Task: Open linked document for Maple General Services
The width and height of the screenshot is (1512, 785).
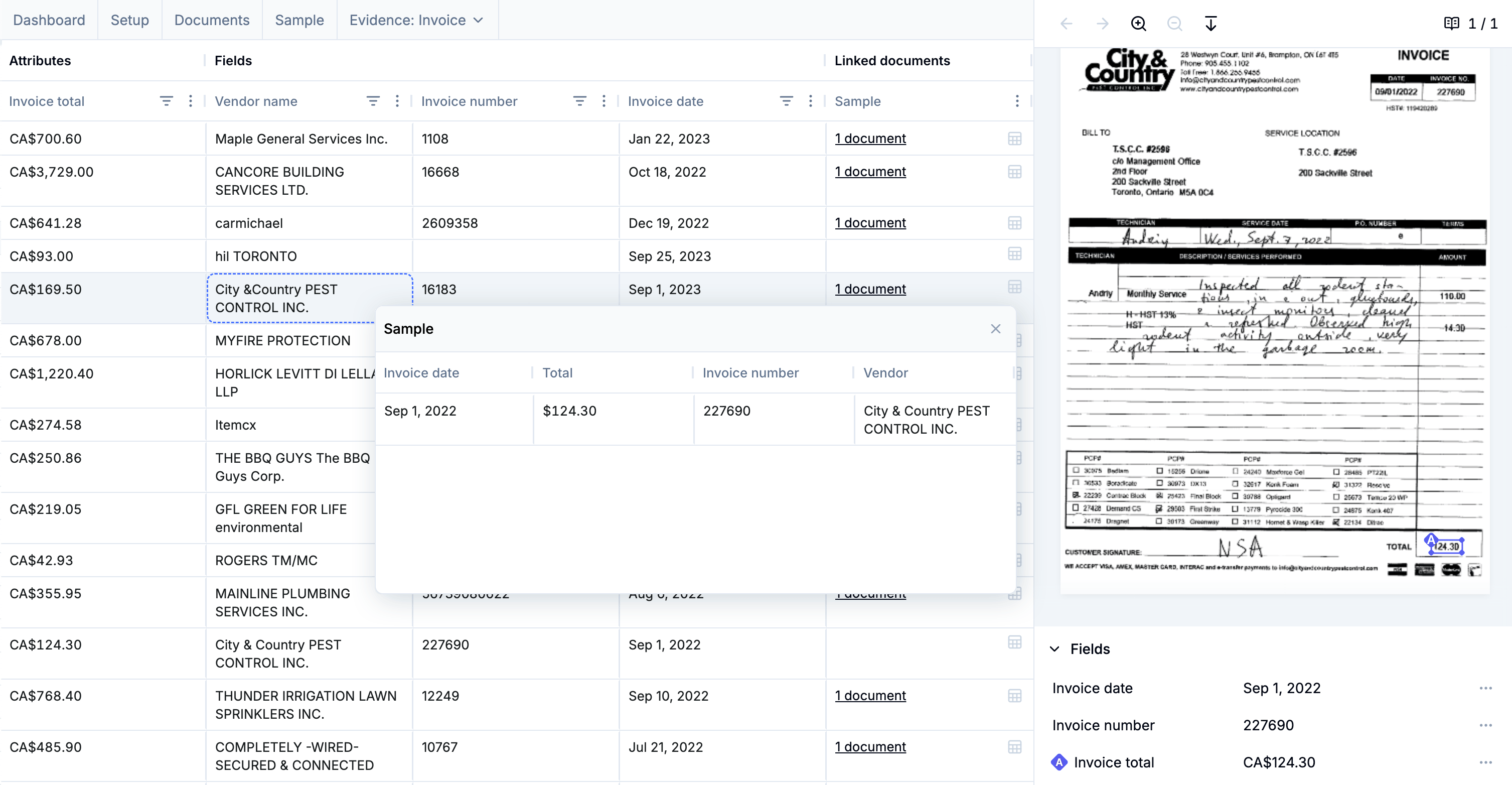Action: pyautogui.click(x=870, y=139)
